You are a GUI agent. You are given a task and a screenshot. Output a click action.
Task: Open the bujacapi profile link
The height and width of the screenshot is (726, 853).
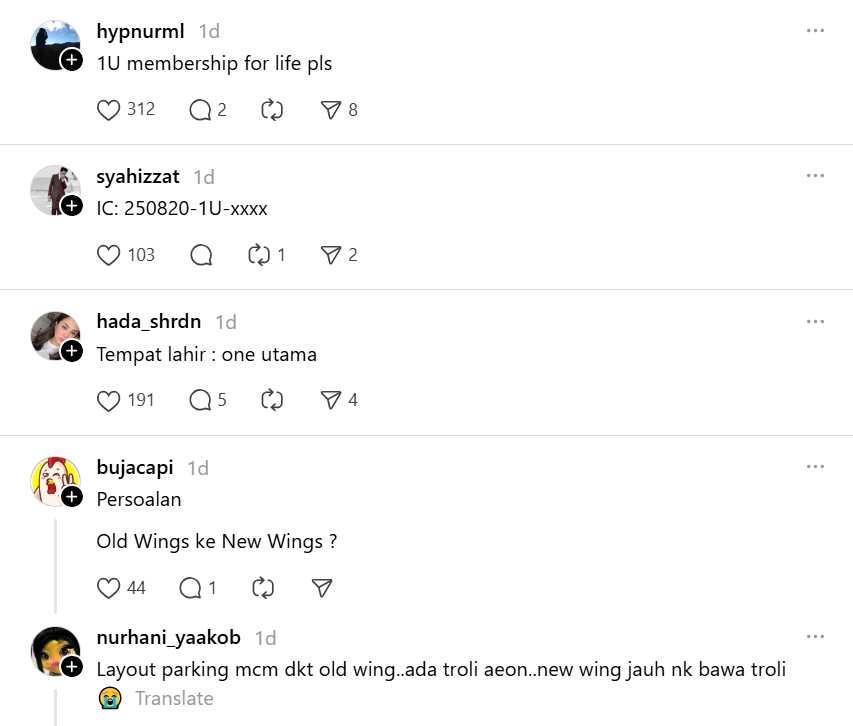[x=135, y=467]
